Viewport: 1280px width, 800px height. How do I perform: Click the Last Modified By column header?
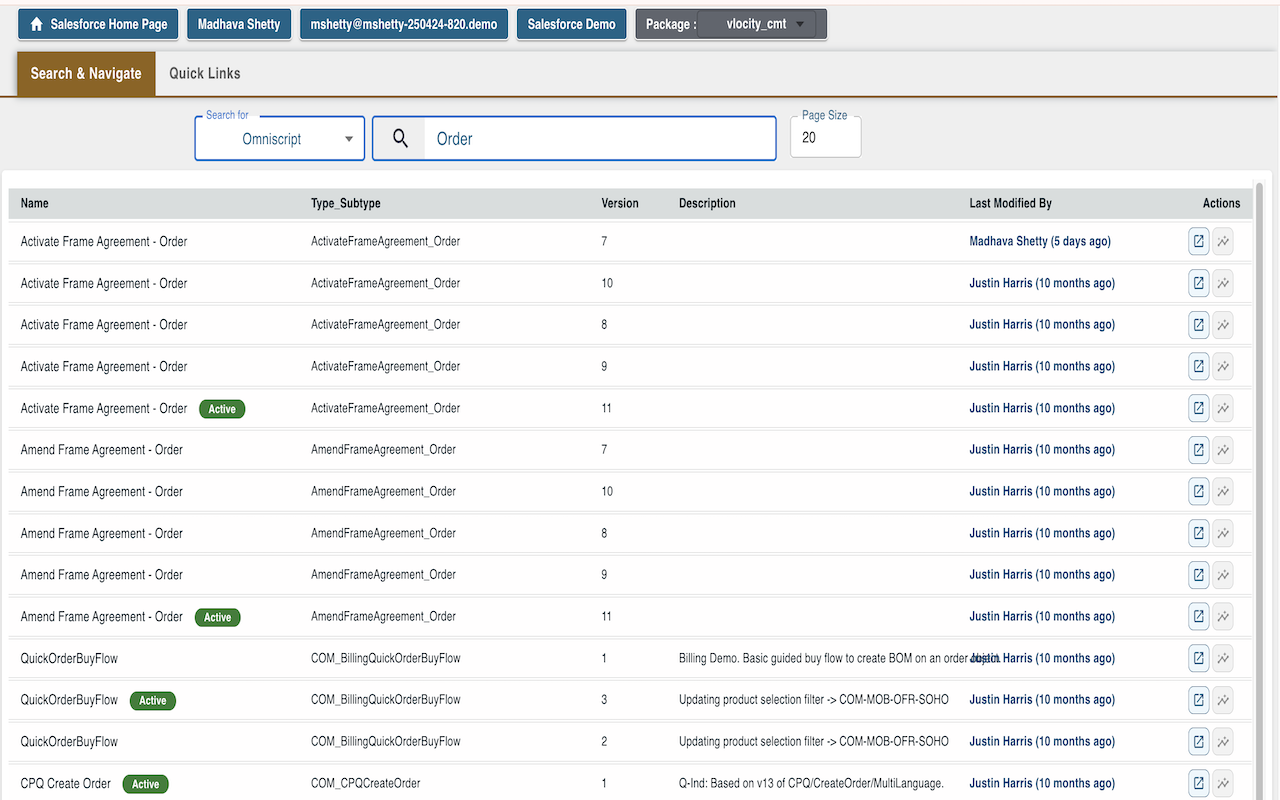(x=1010, y=203)
